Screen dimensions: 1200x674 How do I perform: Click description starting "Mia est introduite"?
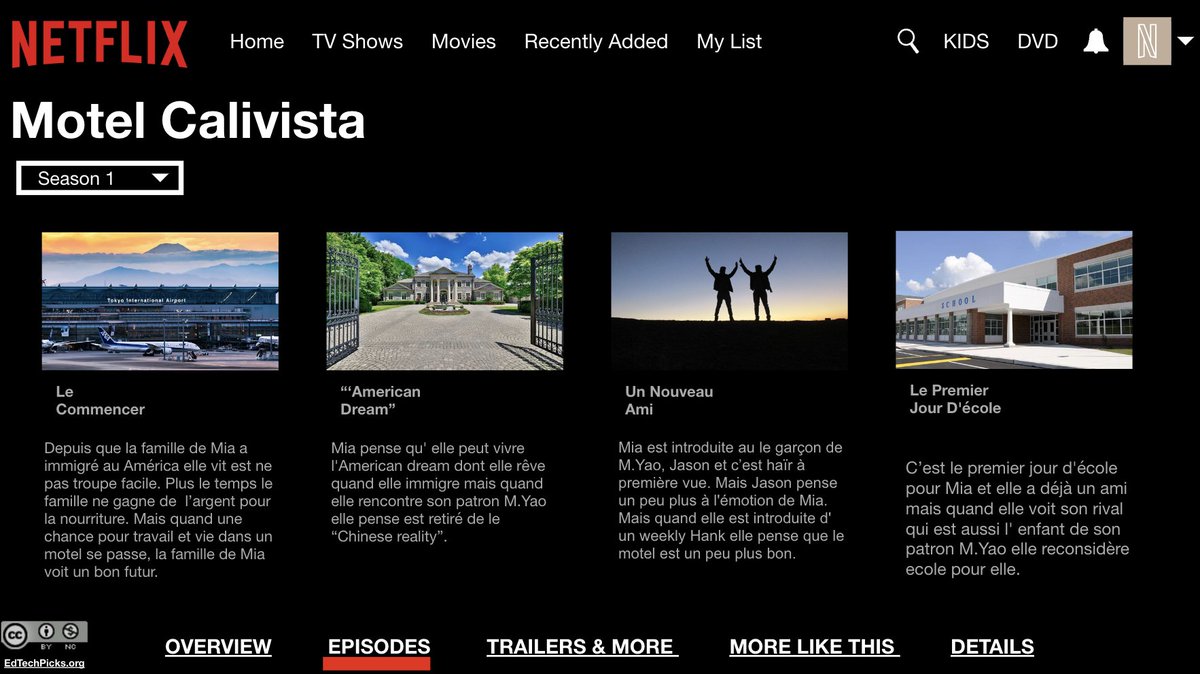[x=732, y=501]
